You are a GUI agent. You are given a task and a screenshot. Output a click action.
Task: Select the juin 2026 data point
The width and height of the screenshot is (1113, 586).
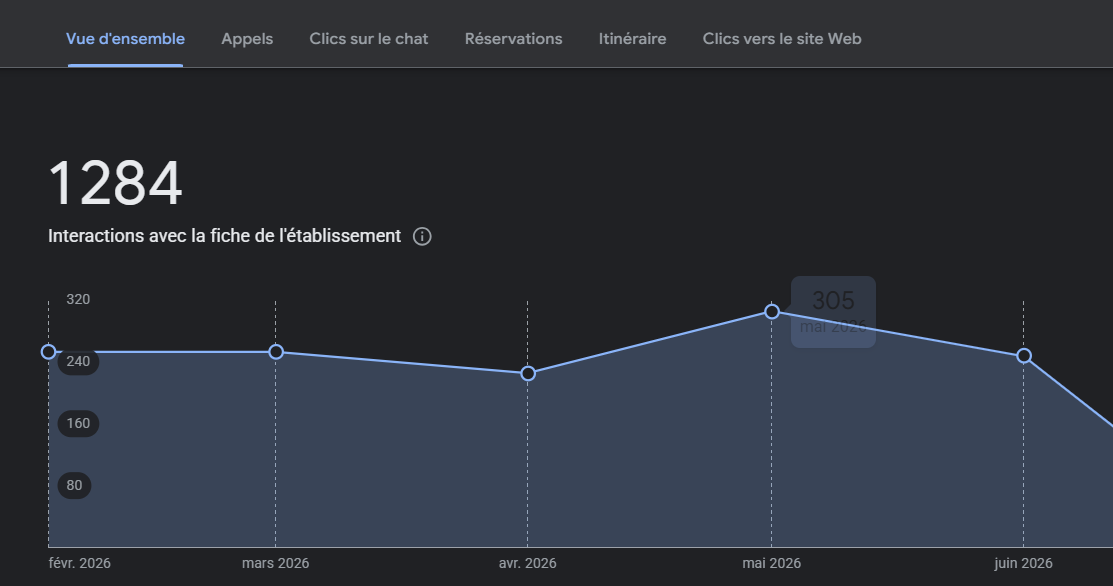click(1024, 356)
